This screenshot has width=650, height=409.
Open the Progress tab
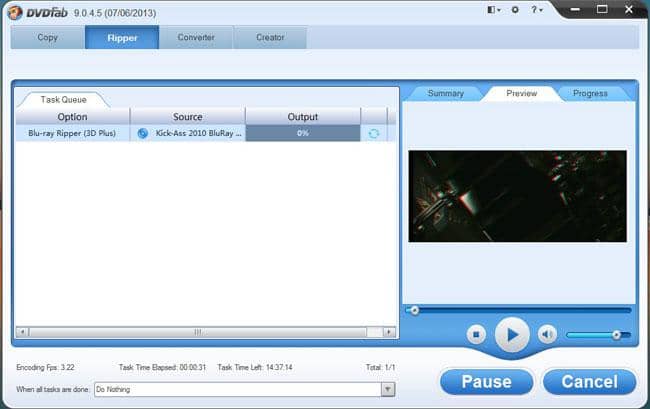click(x=590, y=93)
